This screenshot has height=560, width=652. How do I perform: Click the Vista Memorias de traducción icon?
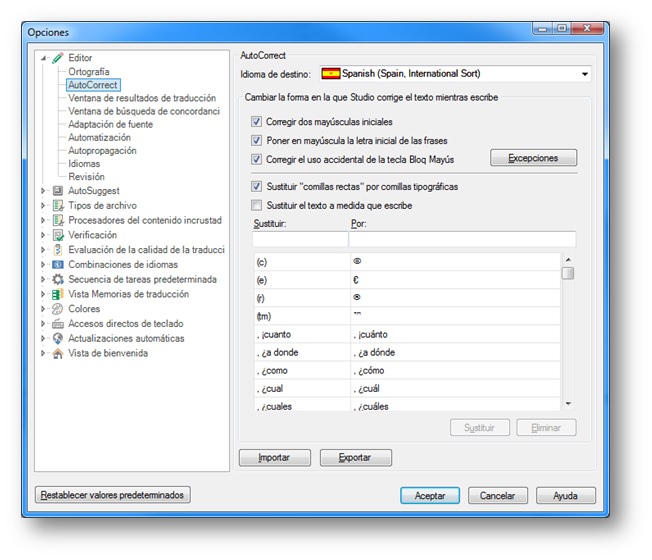click(58, 294)
